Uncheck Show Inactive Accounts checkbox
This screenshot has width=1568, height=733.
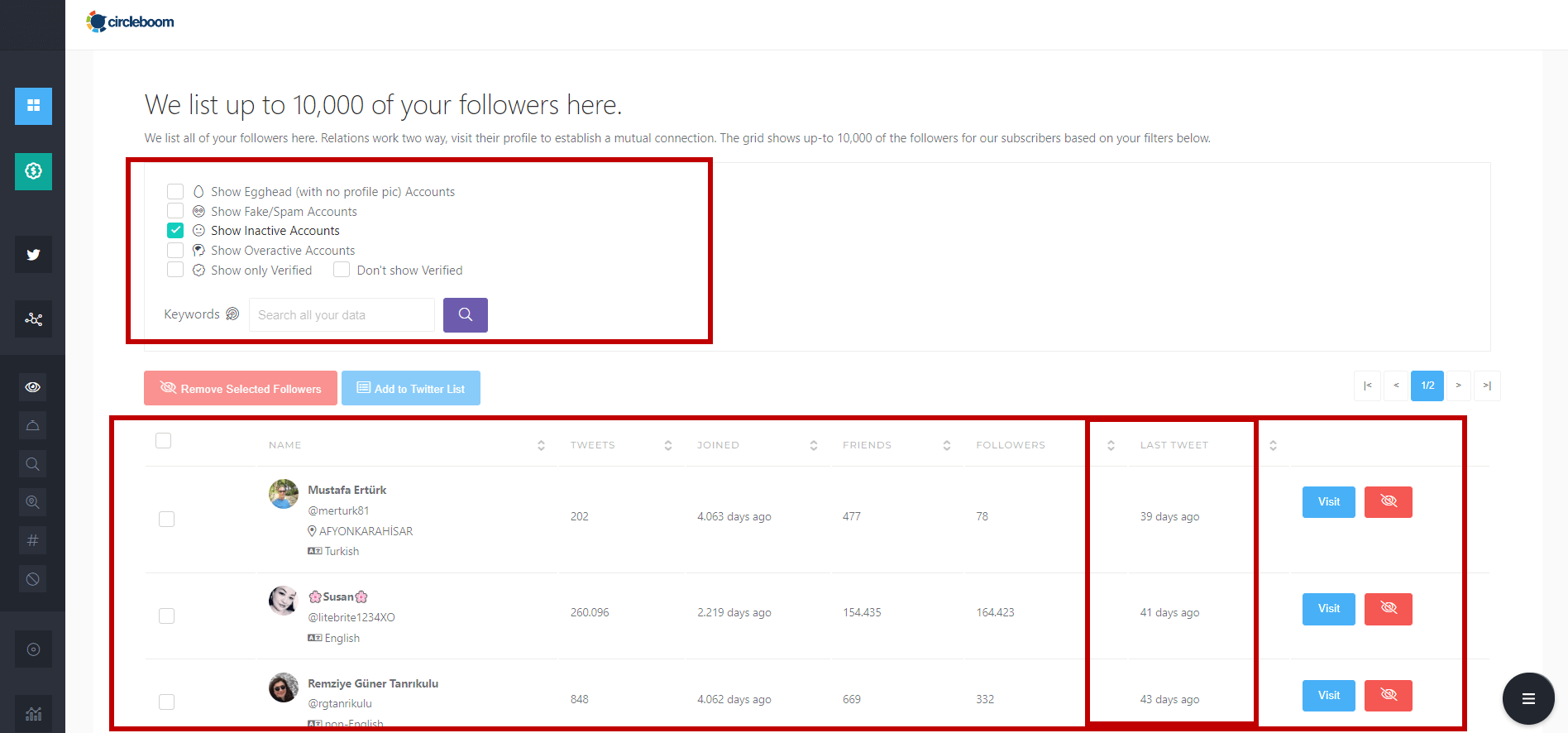(x=175, y=230)
